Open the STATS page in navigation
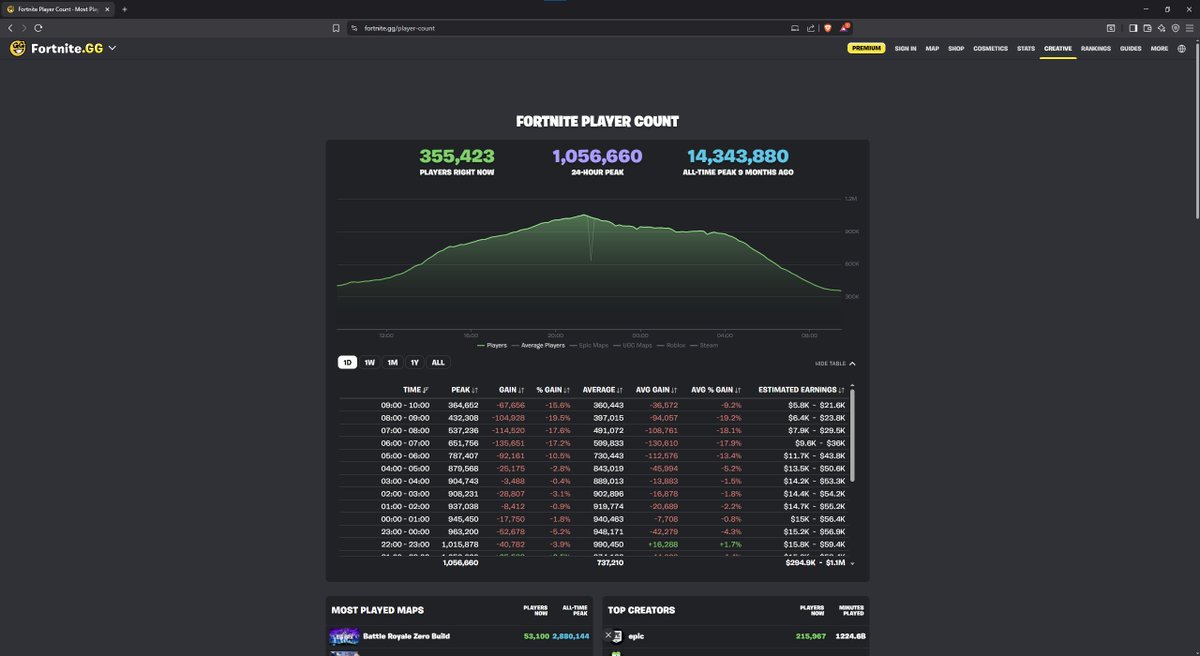The image size is (1200, 656). 1026,48
